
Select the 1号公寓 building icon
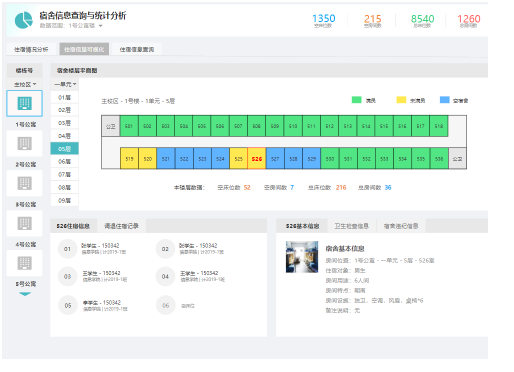point(24,103)
